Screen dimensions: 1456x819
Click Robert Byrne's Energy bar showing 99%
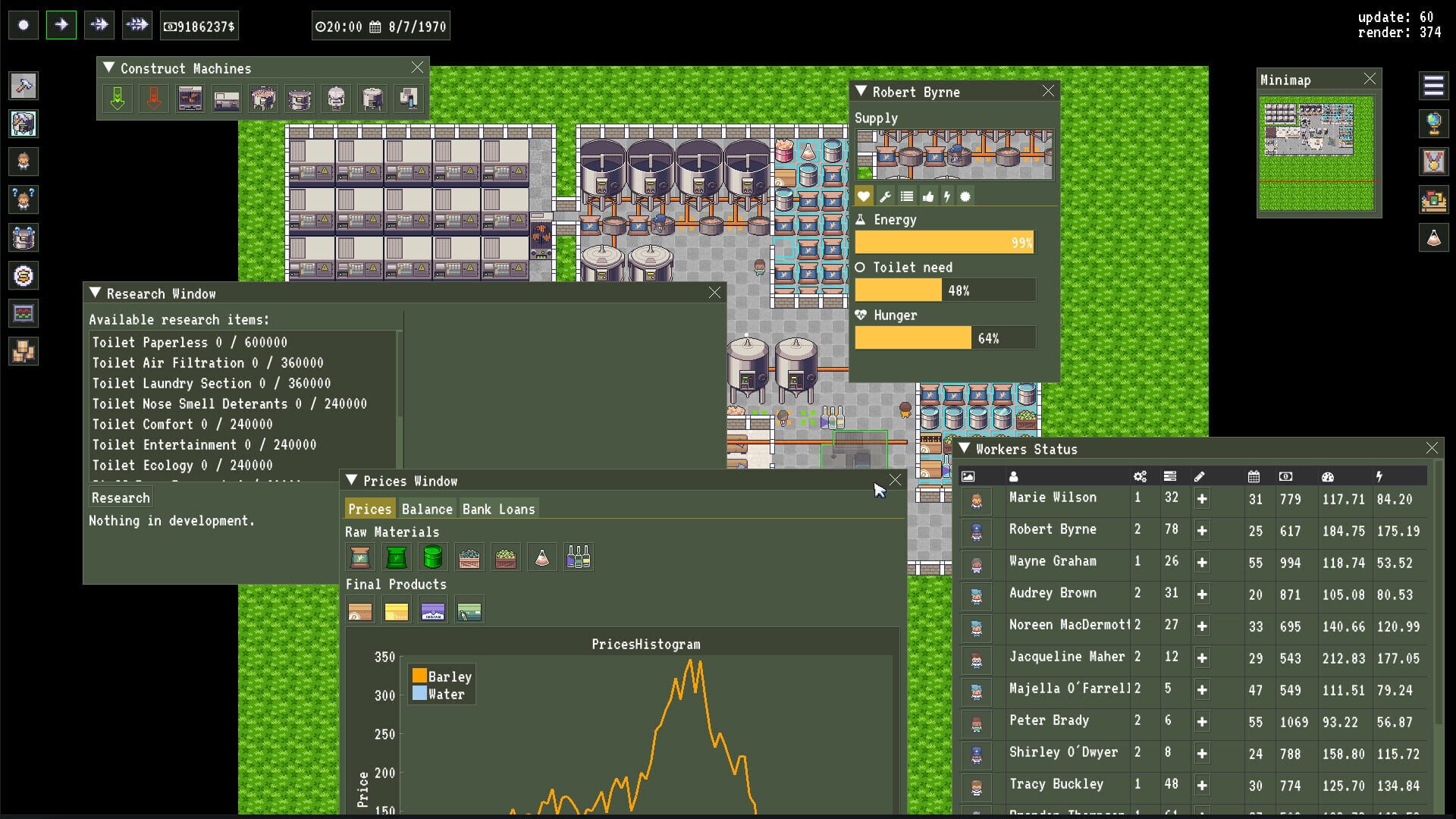pos(945,242)
